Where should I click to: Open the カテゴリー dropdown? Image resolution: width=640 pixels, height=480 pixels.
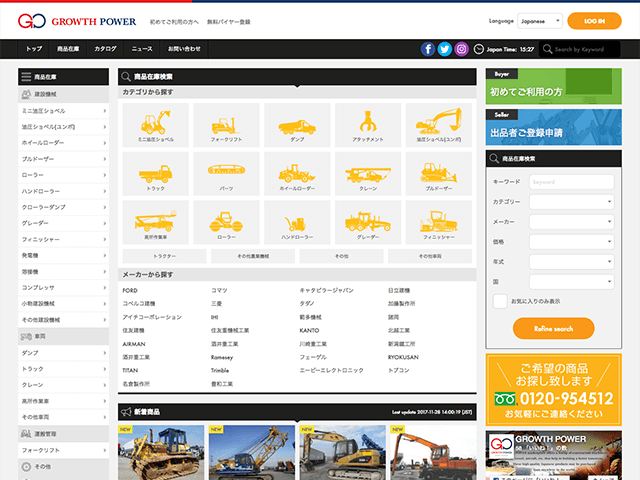[x=571, y=202]
